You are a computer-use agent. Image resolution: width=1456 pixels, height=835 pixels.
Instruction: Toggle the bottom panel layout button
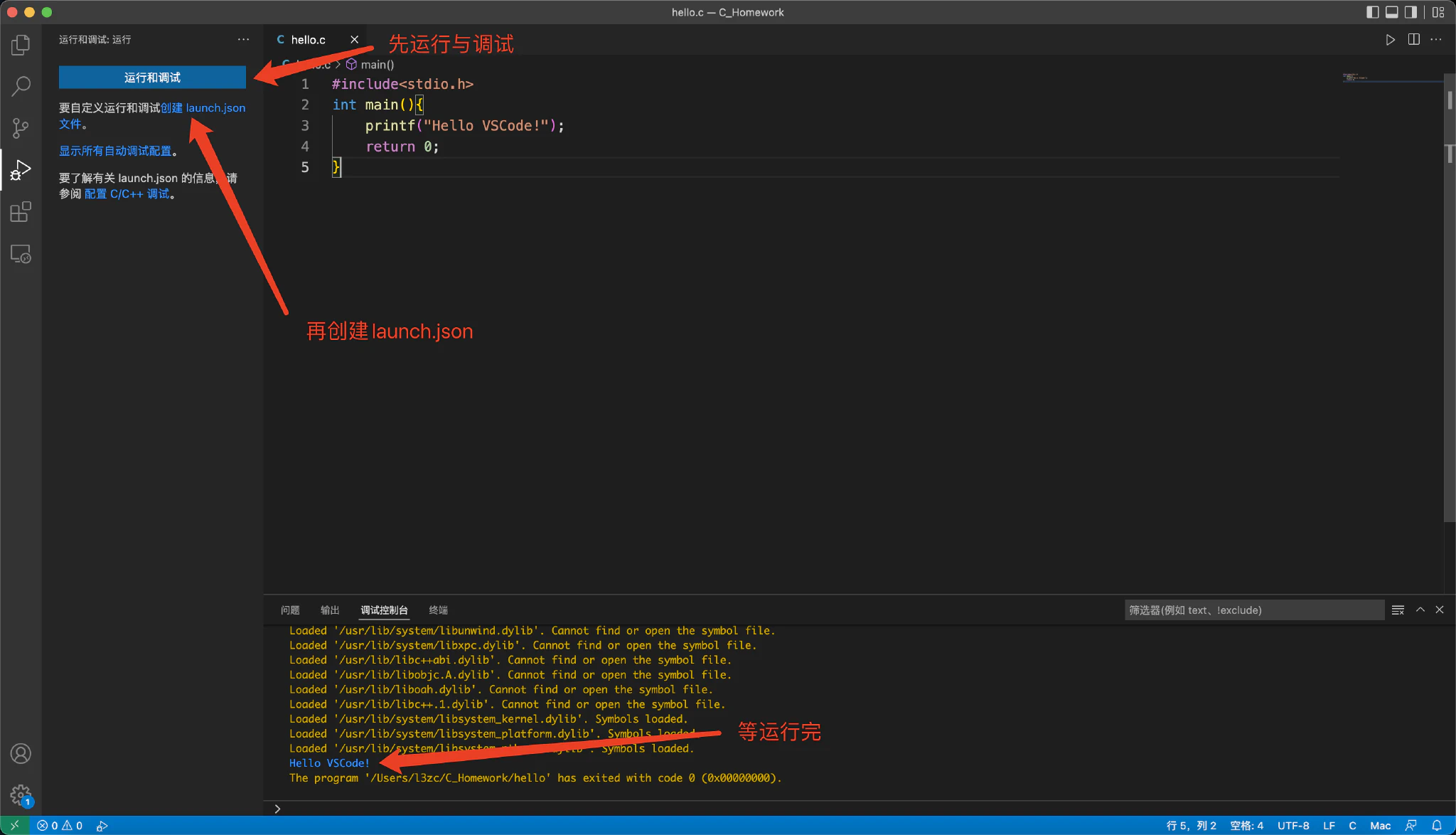[1391, 12]
